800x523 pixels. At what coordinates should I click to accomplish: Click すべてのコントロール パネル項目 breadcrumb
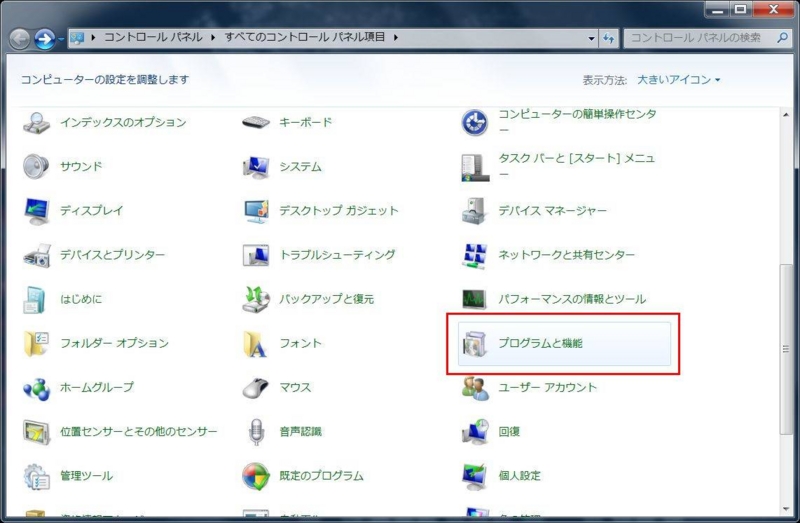pos(305,37)
